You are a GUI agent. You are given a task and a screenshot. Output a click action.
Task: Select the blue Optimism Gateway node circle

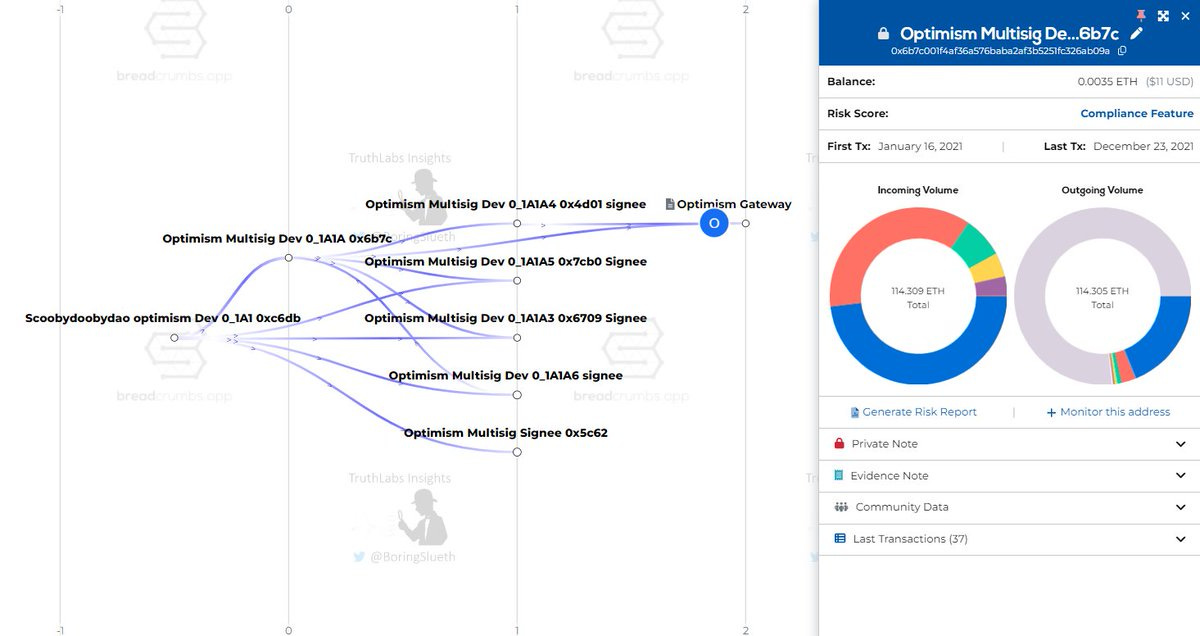click(714, 224)
